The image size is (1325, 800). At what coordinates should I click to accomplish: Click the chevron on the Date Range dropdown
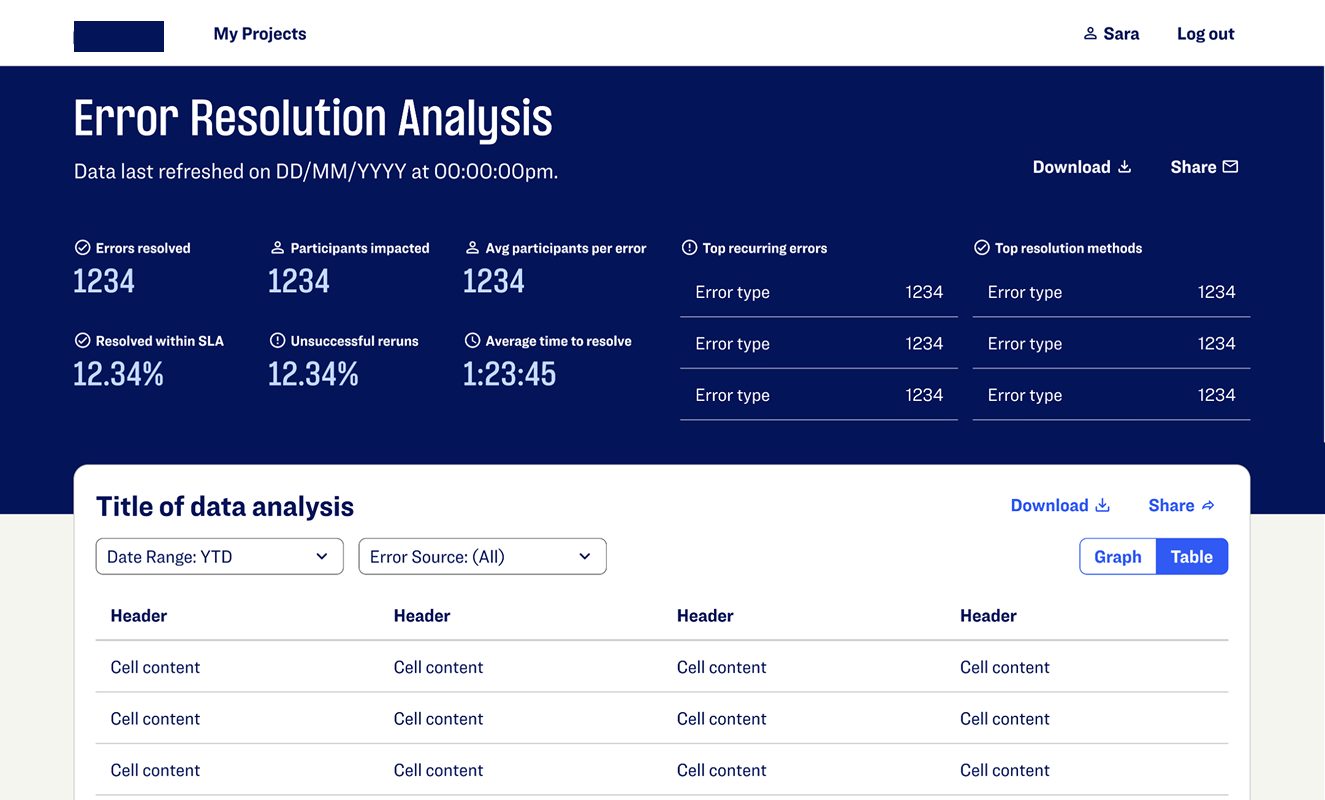point(322,557)
